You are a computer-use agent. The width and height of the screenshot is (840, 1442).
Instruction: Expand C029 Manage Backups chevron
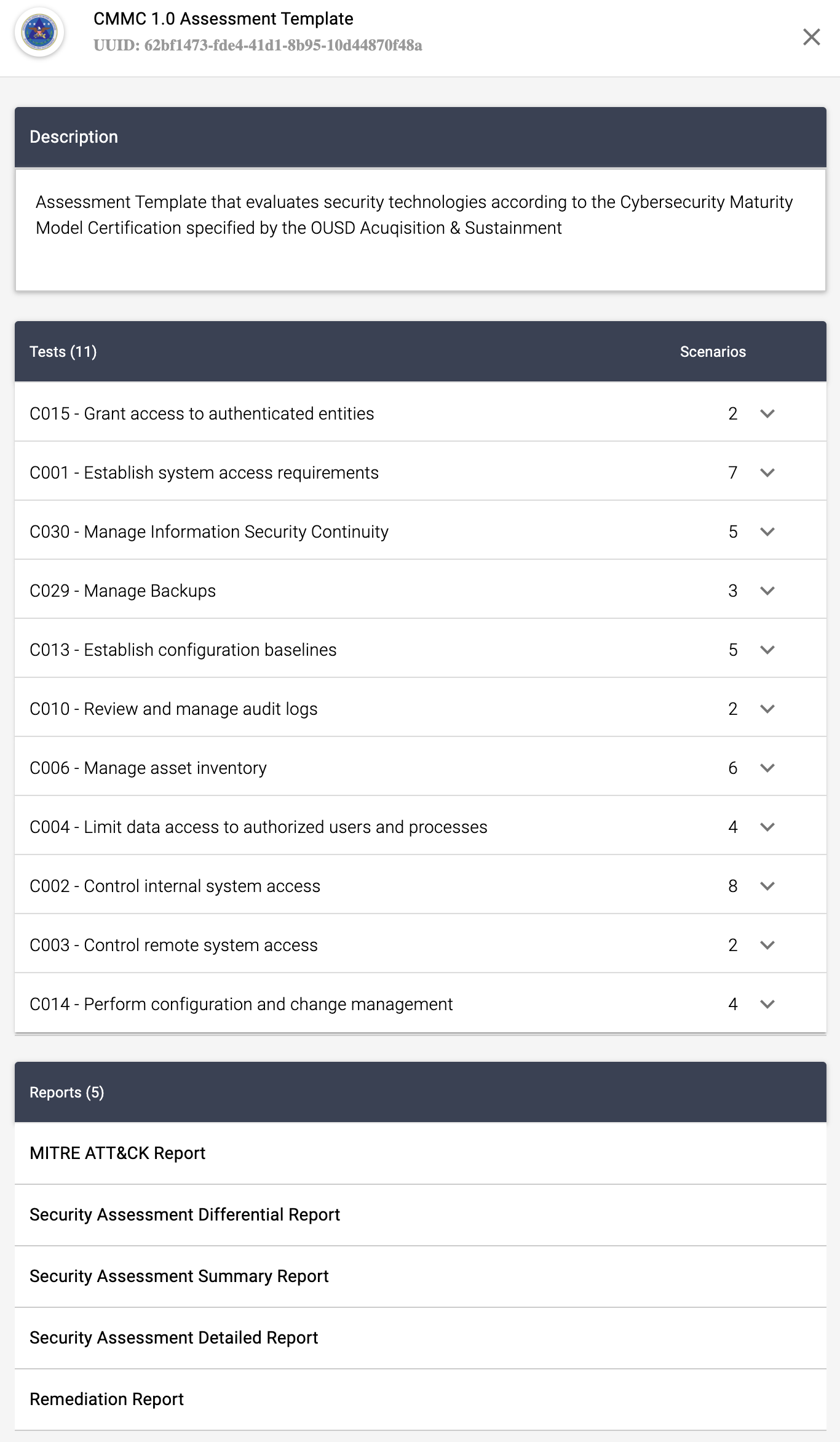point(767,591)
